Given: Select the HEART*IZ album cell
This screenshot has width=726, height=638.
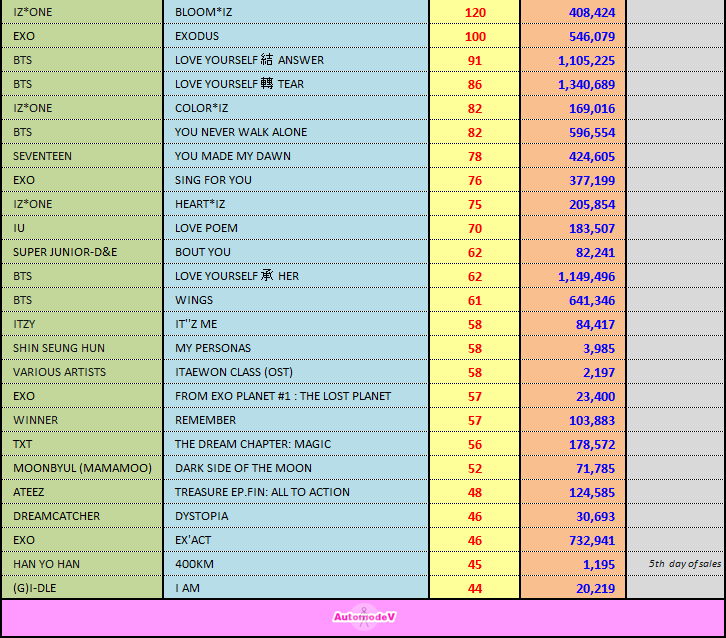Looking at the screenshot, I should [296, 204].
